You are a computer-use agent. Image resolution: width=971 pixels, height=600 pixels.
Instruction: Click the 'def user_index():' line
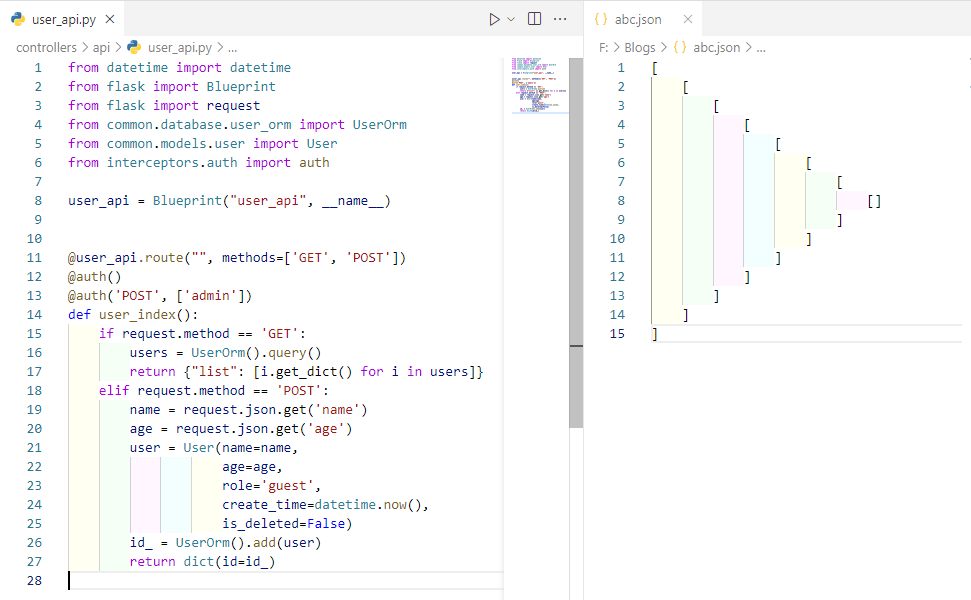point(133,315)
